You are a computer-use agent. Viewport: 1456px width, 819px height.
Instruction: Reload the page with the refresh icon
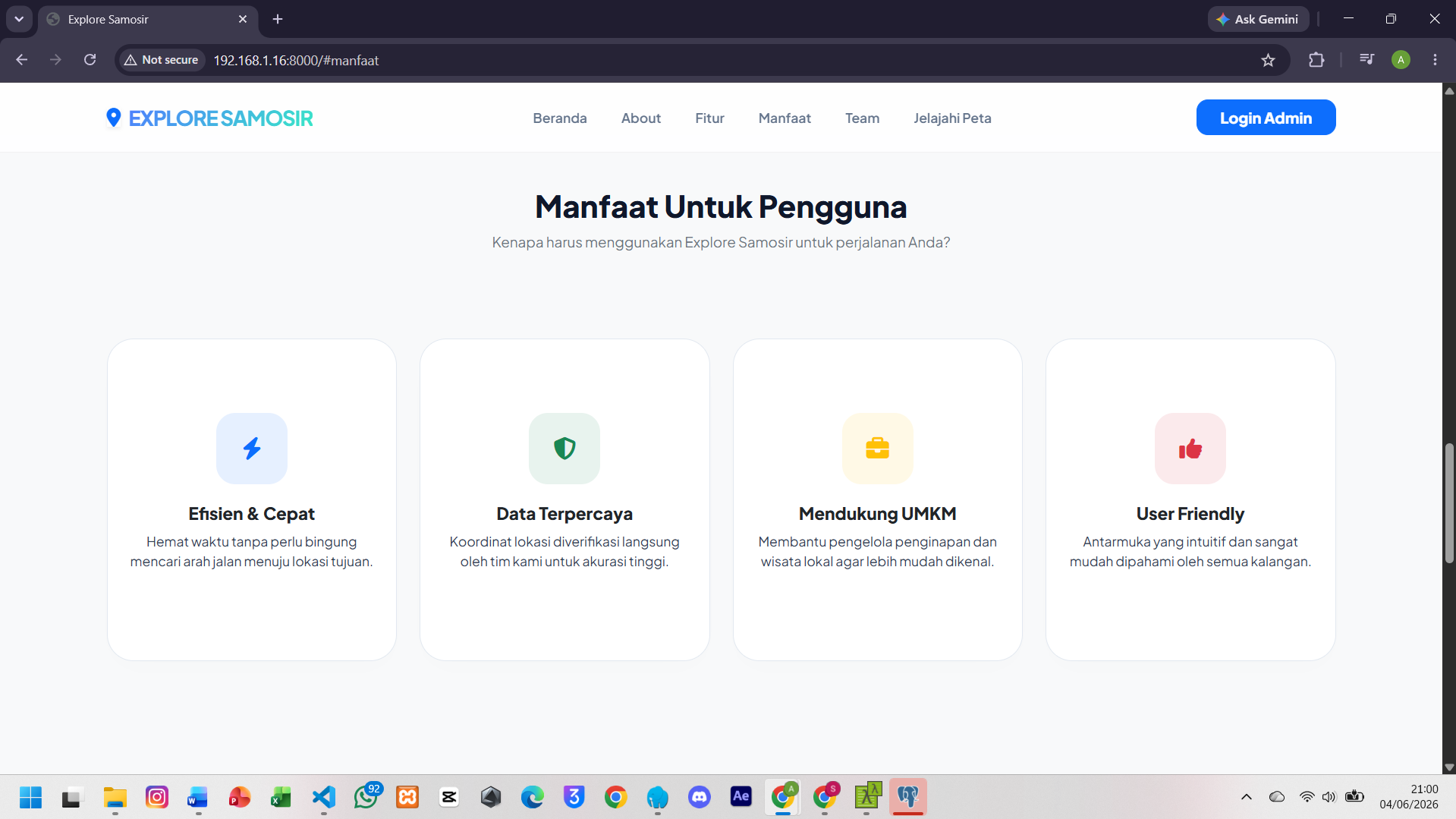(x=90, y=60)
